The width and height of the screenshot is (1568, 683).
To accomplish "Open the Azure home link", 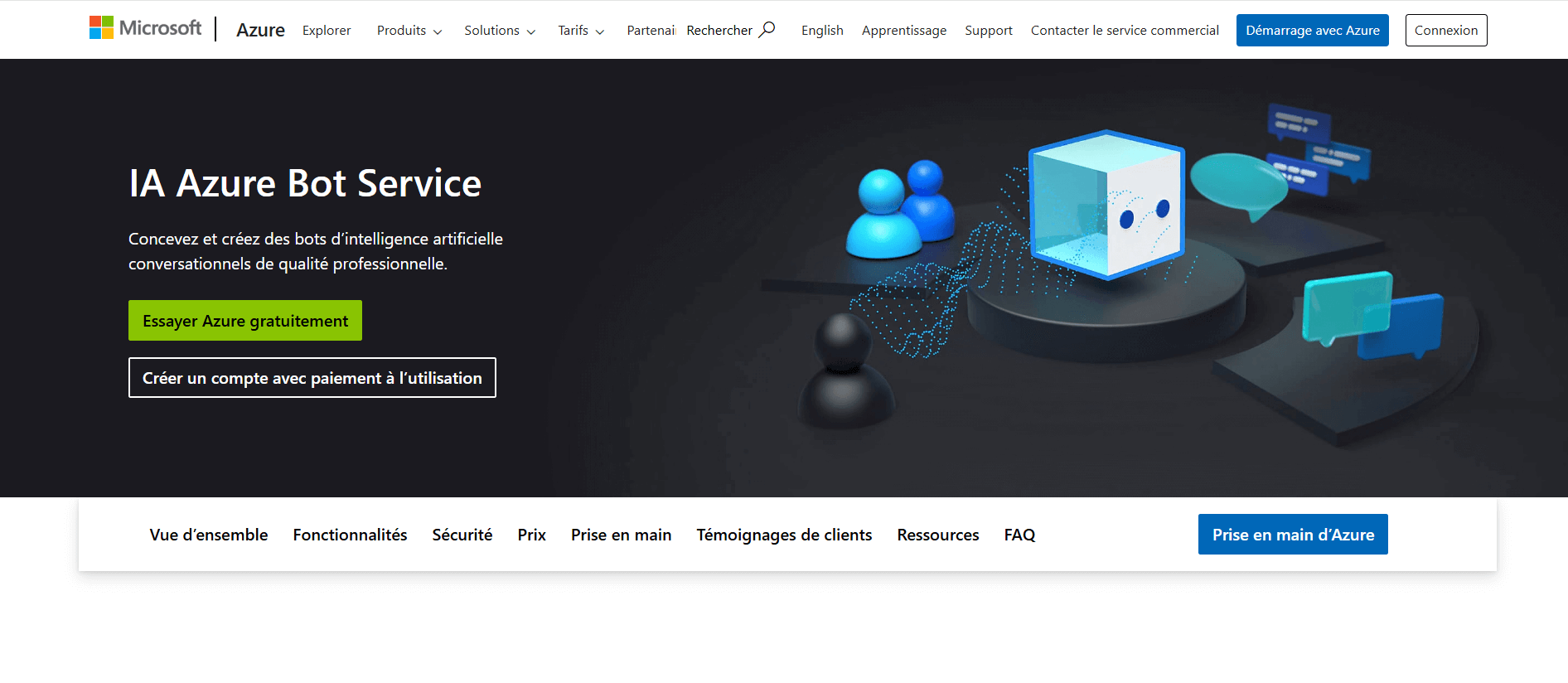I will (x=260, y=31).
